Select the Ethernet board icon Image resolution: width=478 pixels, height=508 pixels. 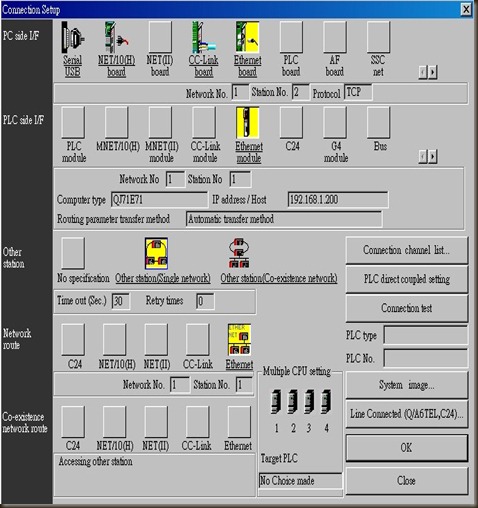[247, 37]
